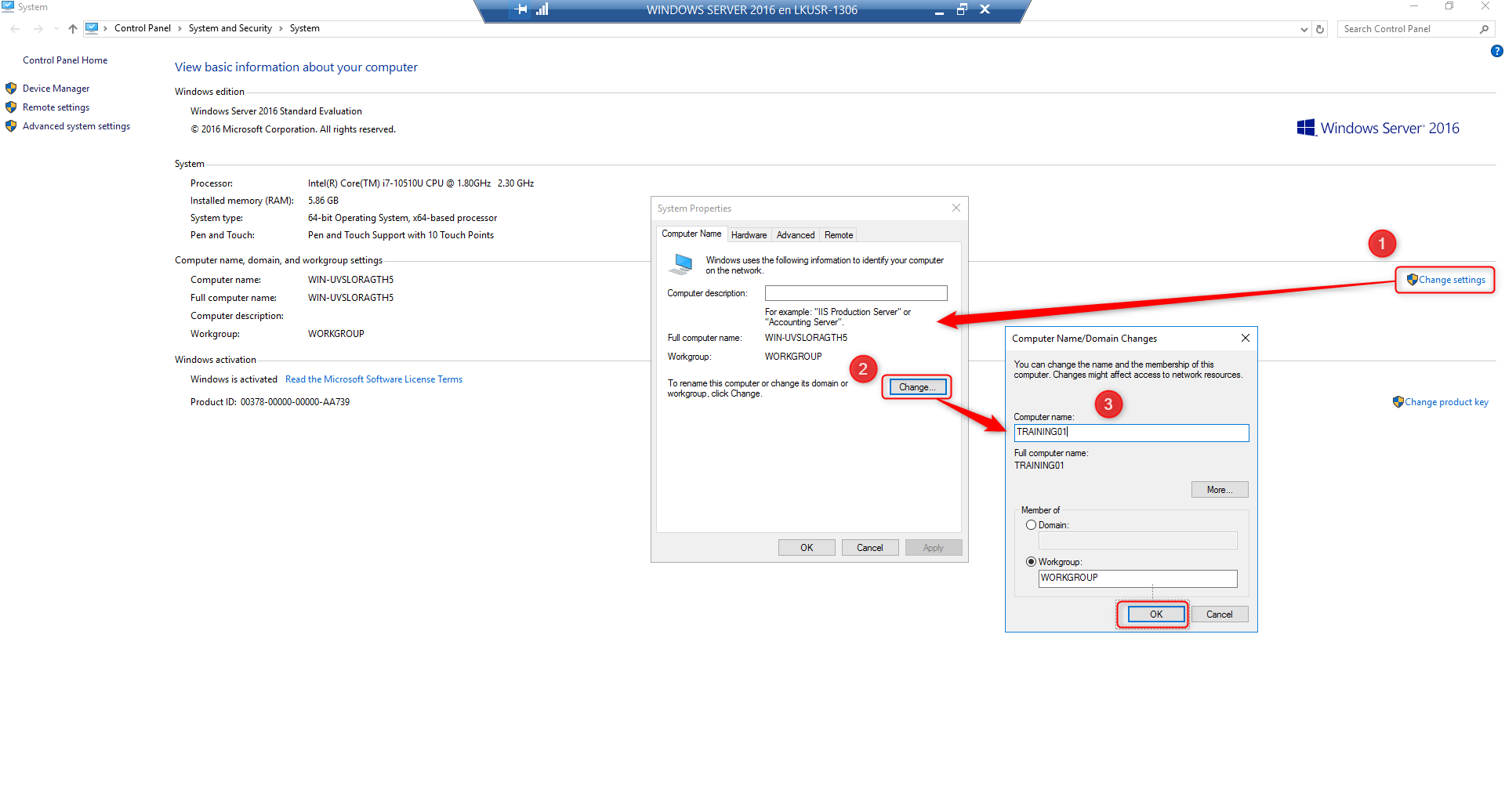Viewport: 1505px width, 812px height.
Task: Expand the chevron after Control Panel breadcrumb
Action: [180, 28]
